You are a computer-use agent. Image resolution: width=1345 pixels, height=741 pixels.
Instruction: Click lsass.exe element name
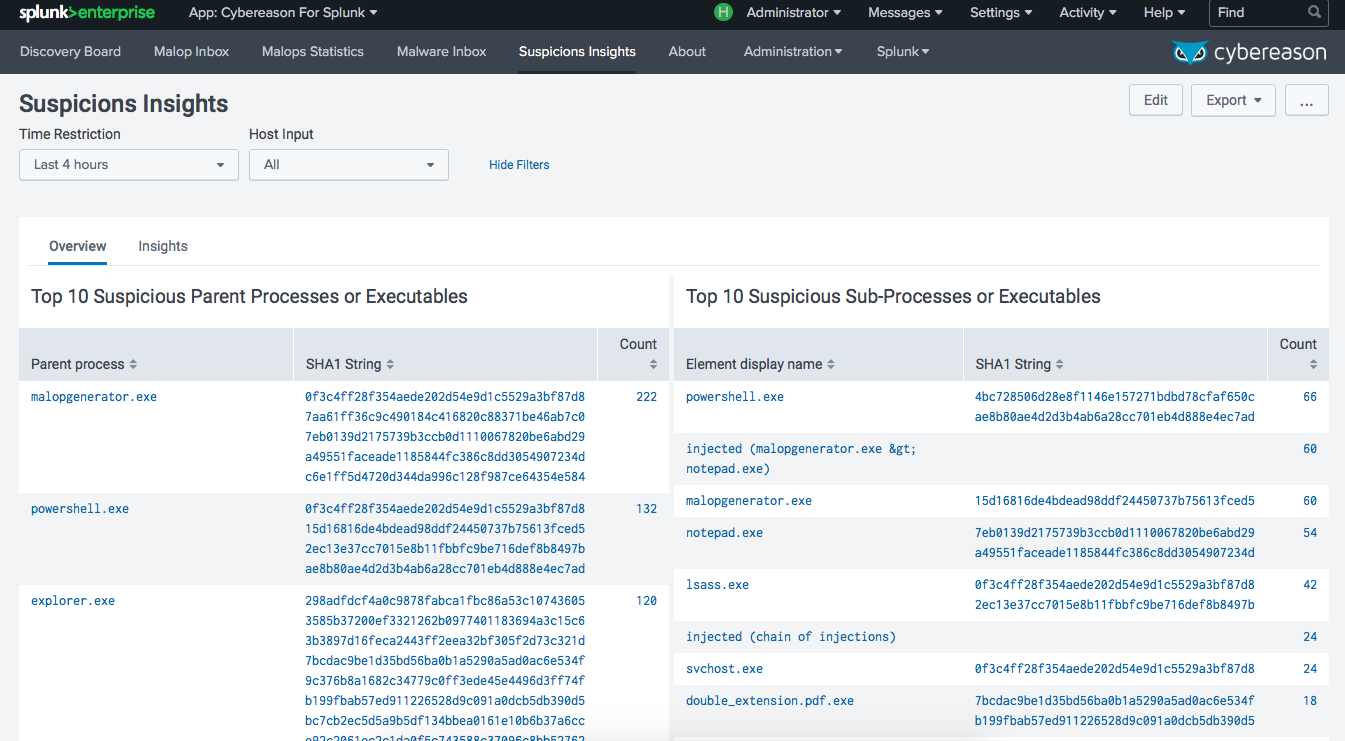(x=717, y=585)
